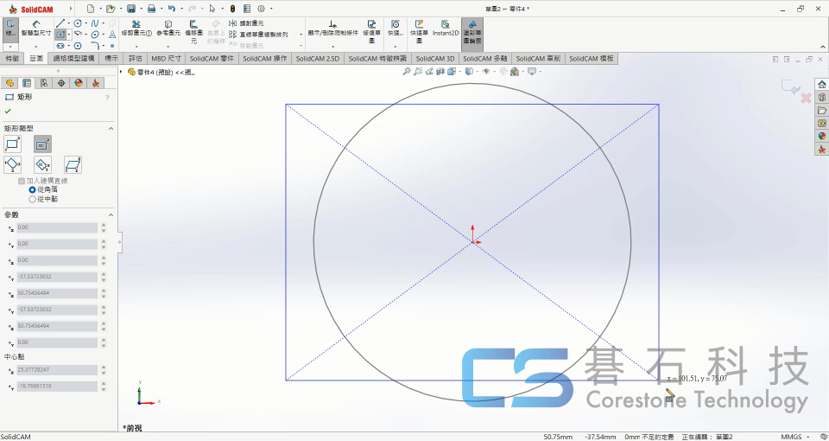Open the MMGS units dropdown in status bar
This screenshot has height=441, width=829.
pyautogui.click(x=791, y=437)
